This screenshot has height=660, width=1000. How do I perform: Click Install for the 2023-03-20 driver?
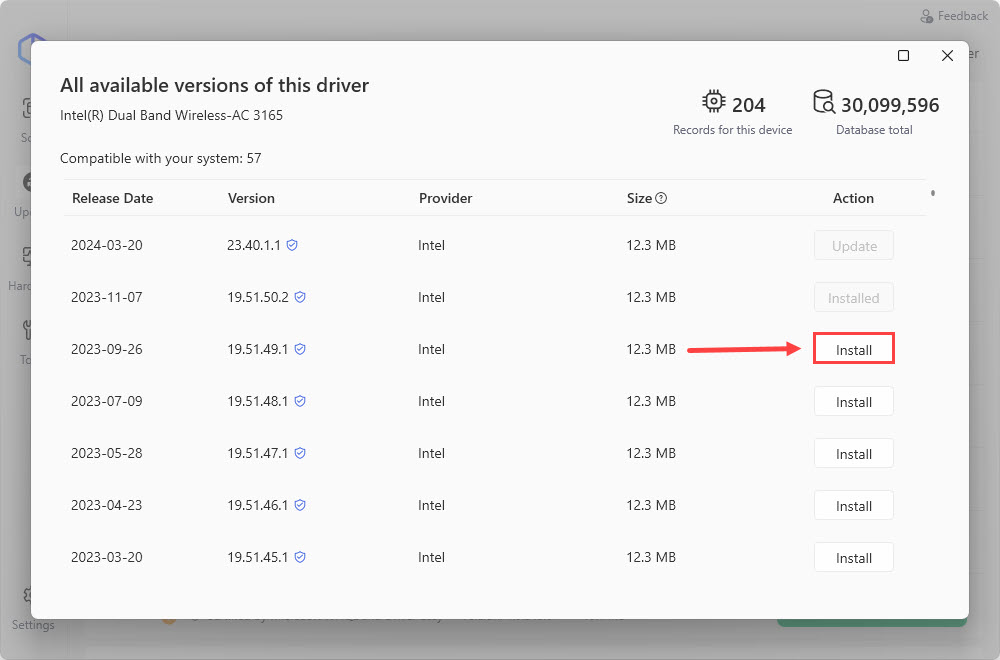coord(853,557)
